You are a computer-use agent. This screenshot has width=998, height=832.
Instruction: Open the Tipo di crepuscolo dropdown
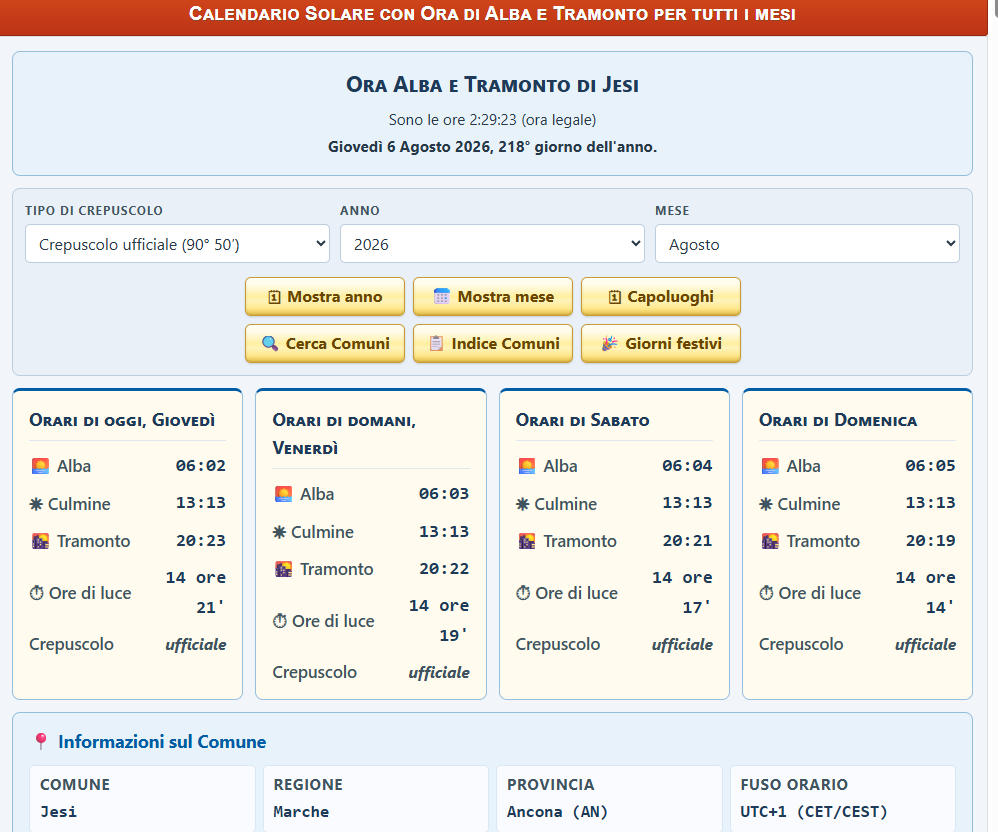coord(177,244)
